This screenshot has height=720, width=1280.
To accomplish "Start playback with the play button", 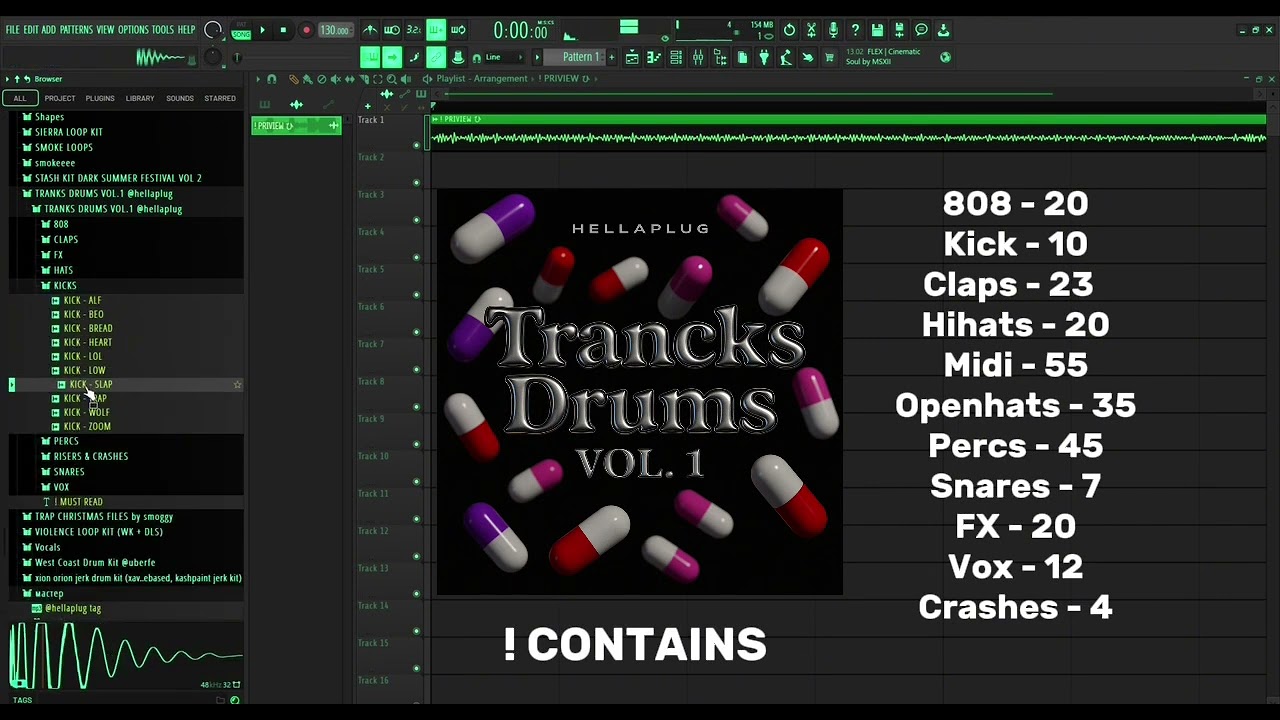I will (x=262, y=30).
